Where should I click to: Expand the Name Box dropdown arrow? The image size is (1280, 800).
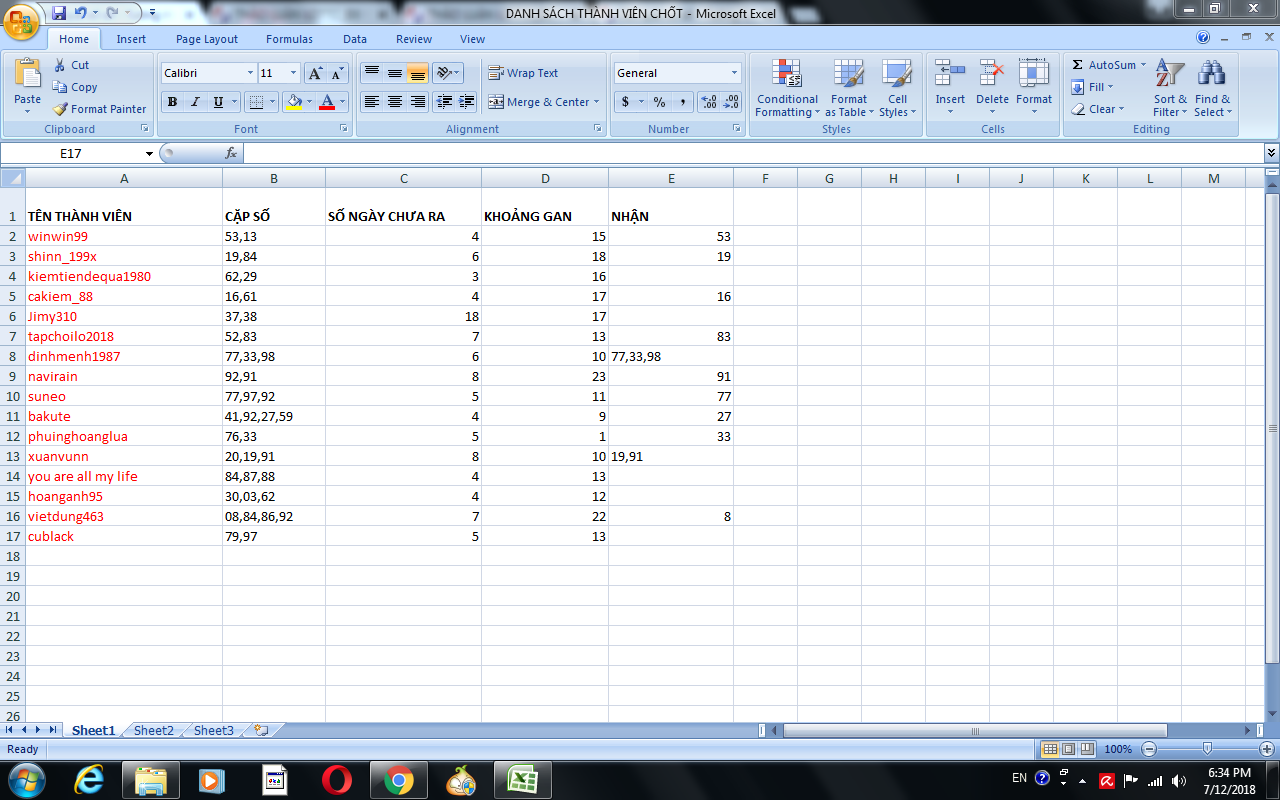coord(150,154)
